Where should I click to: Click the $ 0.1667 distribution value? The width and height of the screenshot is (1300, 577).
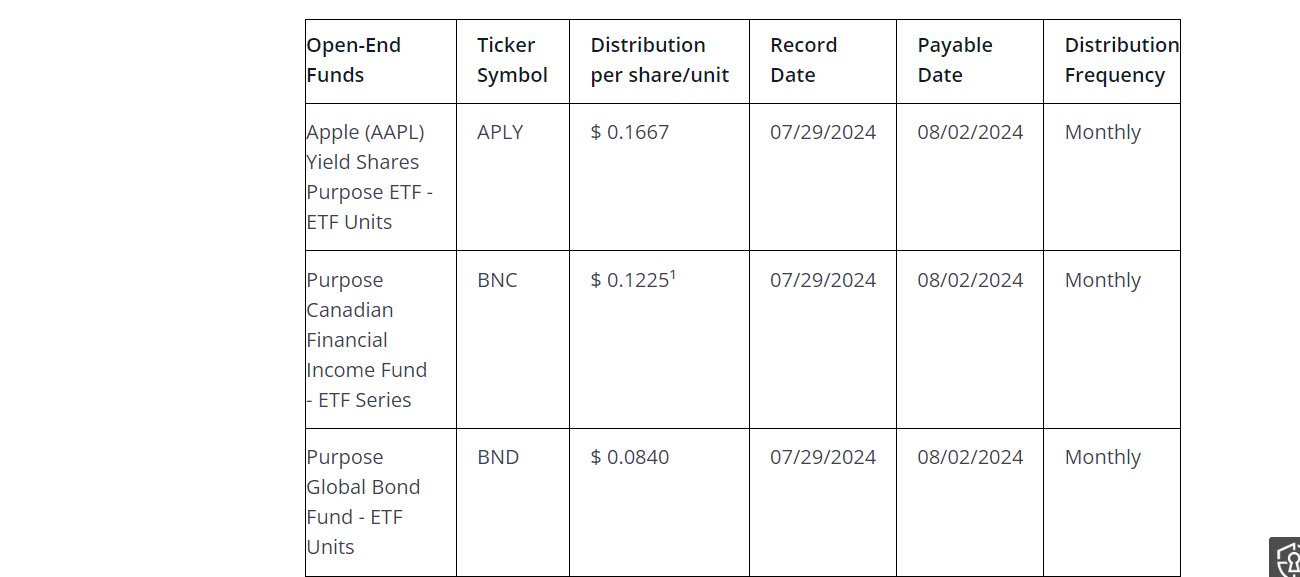630,132
